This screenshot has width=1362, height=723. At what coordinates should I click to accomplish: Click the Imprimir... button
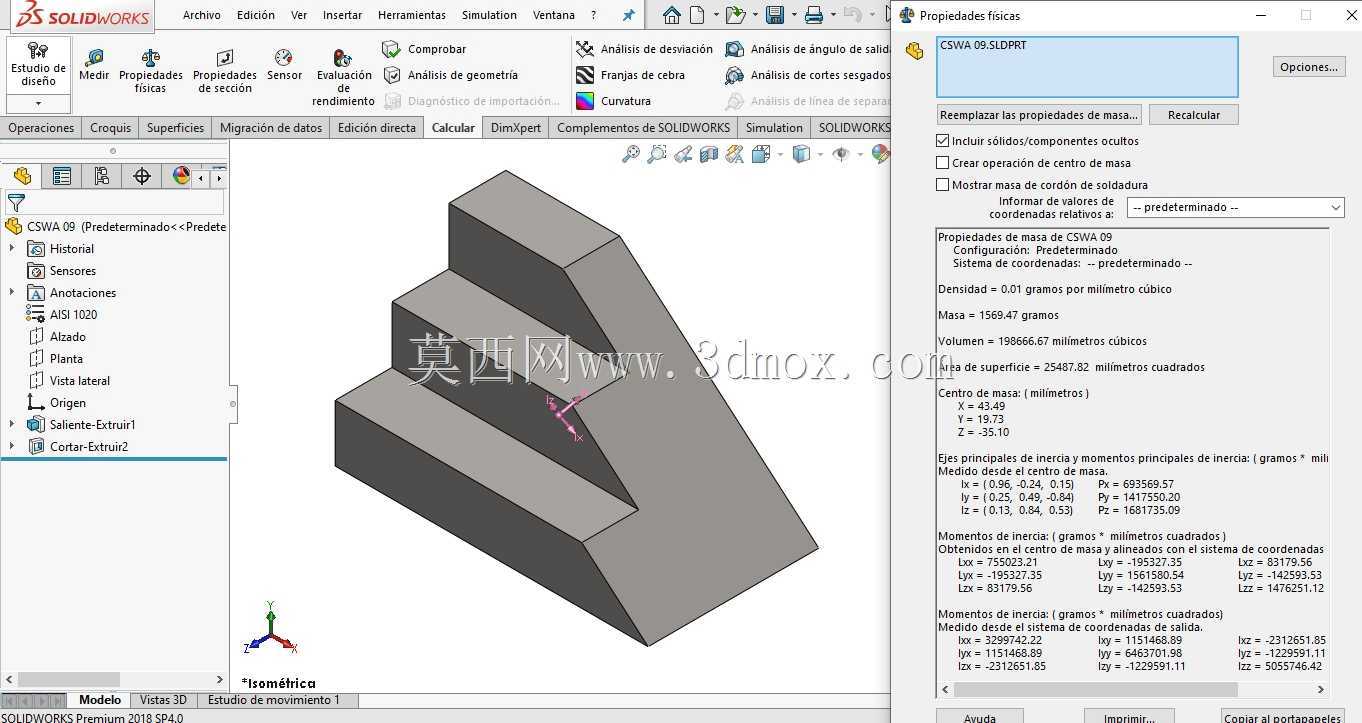click(x=1129, y=717)
